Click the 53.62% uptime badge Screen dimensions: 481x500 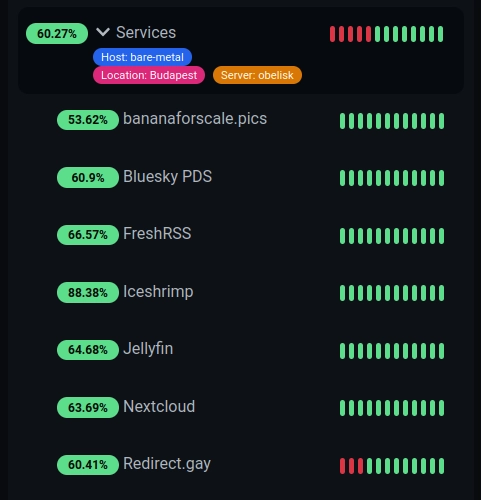pos(88,120)
